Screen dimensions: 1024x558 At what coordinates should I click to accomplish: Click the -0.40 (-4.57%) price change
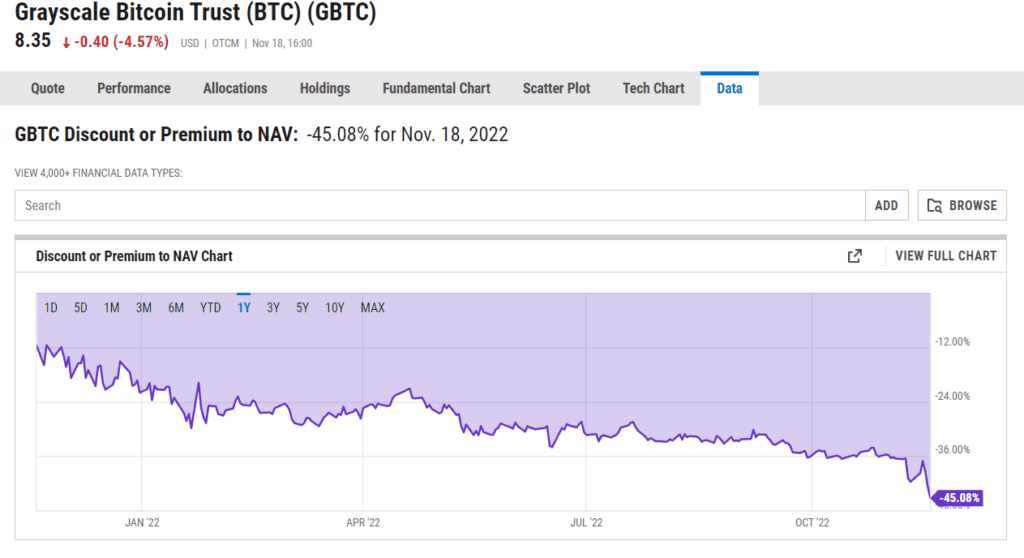tap(121, 42)
